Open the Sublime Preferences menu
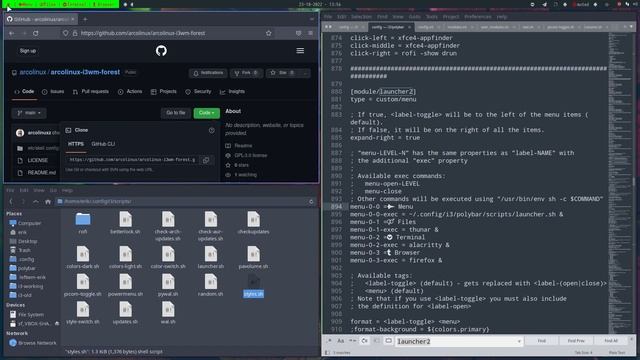 click(x=478, y=17)
